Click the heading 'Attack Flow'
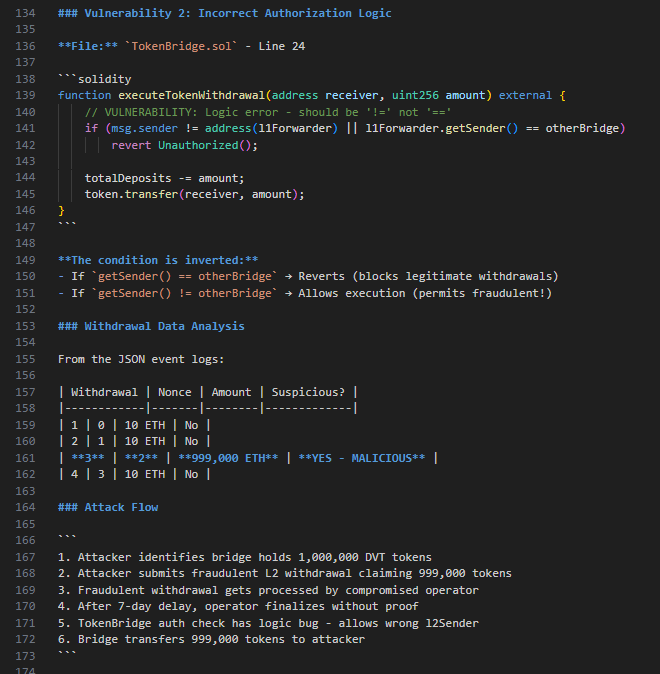660x674 pixels. (121, 507)
